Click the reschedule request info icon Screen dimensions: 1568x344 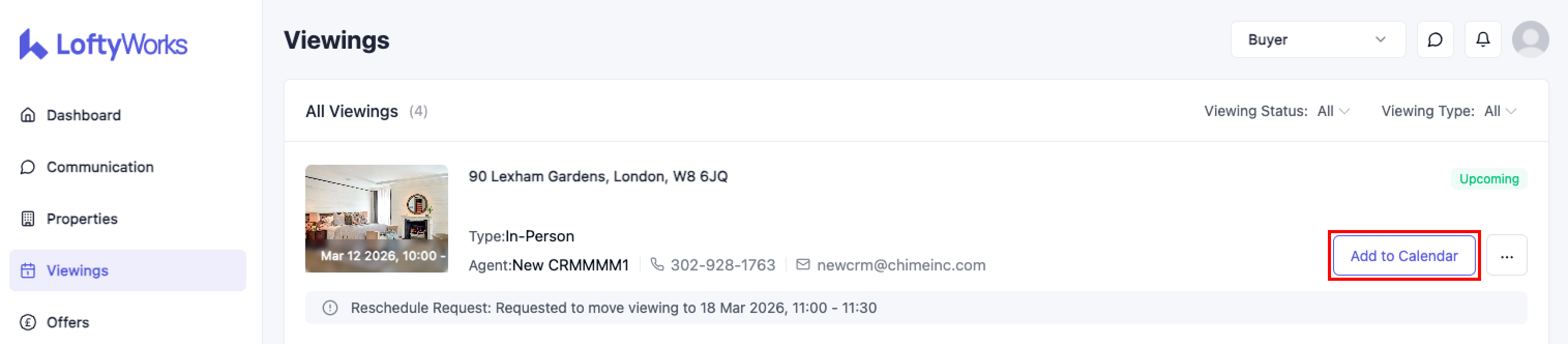(x=330, y=308)
